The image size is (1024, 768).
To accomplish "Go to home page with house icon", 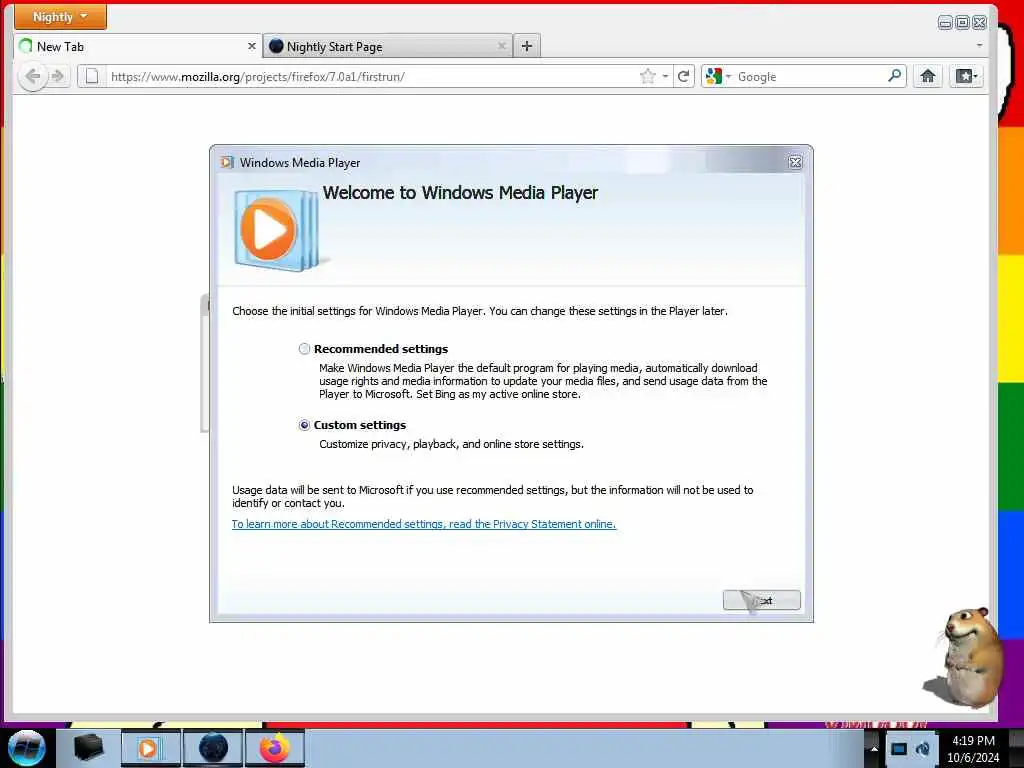I will tap(927, 76).
